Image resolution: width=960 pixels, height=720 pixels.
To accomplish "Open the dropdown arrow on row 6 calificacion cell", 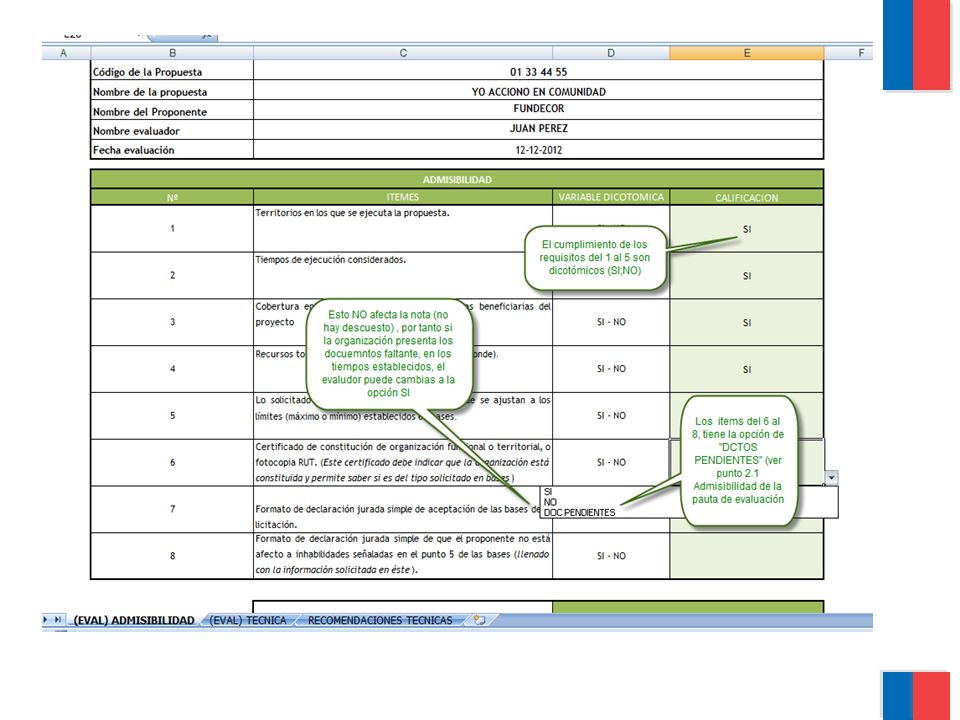I will [x=831, y=478].
